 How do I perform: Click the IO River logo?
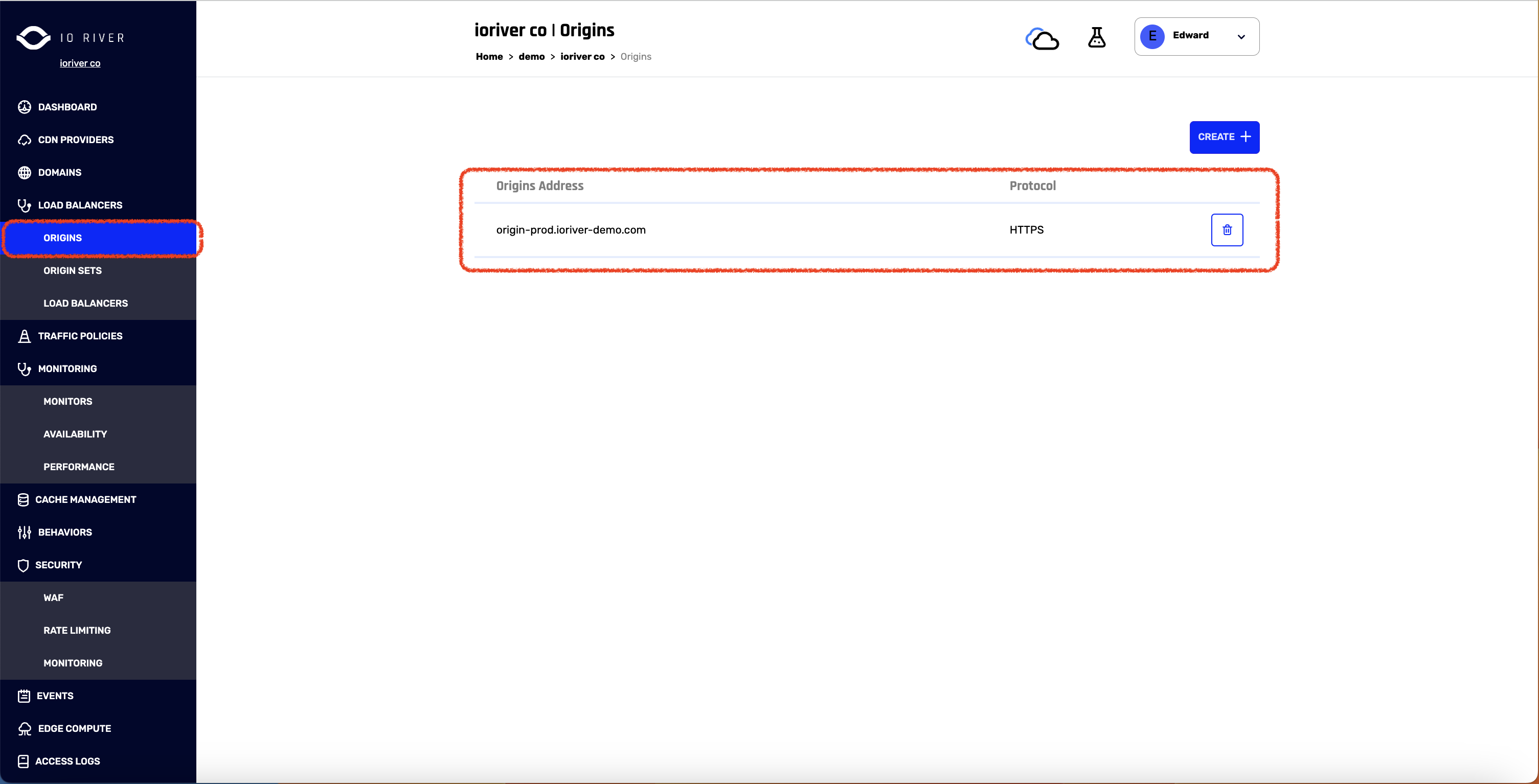click(71, 38)
